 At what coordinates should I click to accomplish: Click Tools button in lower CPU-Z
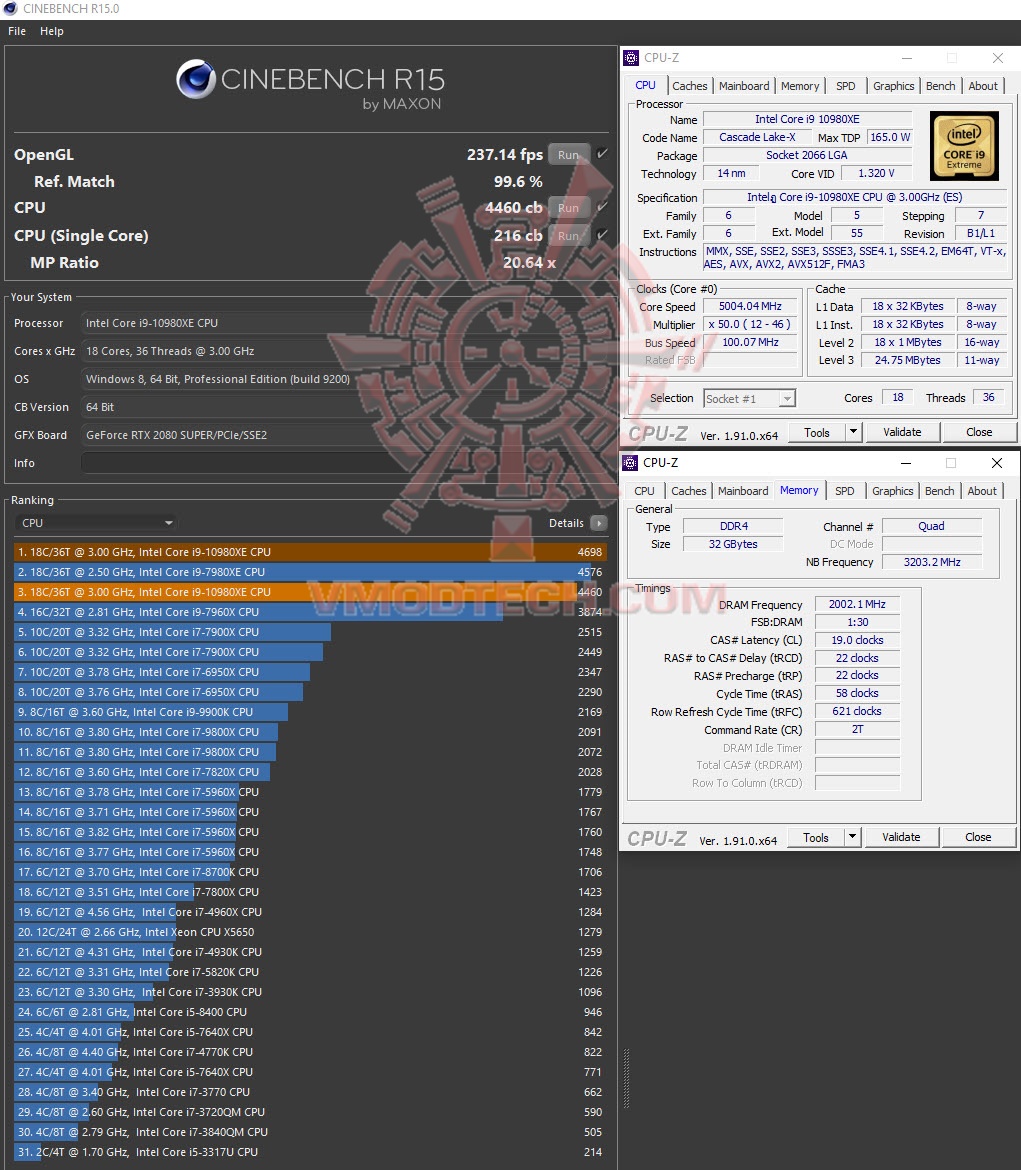(816, 837)
